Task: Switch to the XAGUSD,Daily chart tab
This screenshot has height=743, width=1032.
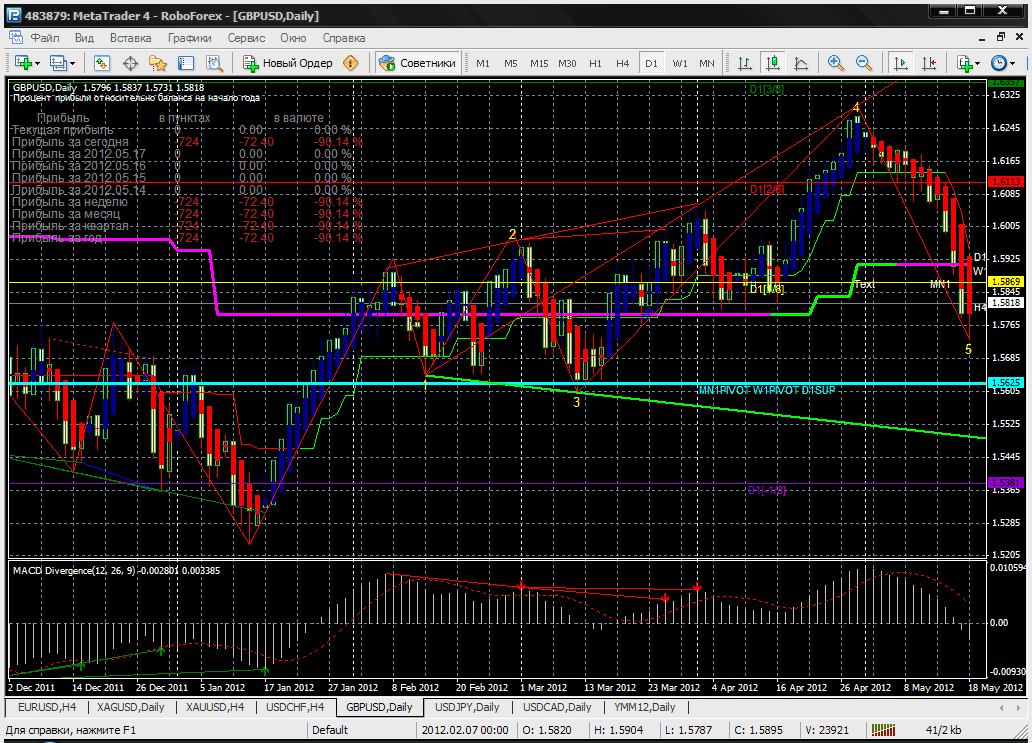Action: [x=130, y=707]
